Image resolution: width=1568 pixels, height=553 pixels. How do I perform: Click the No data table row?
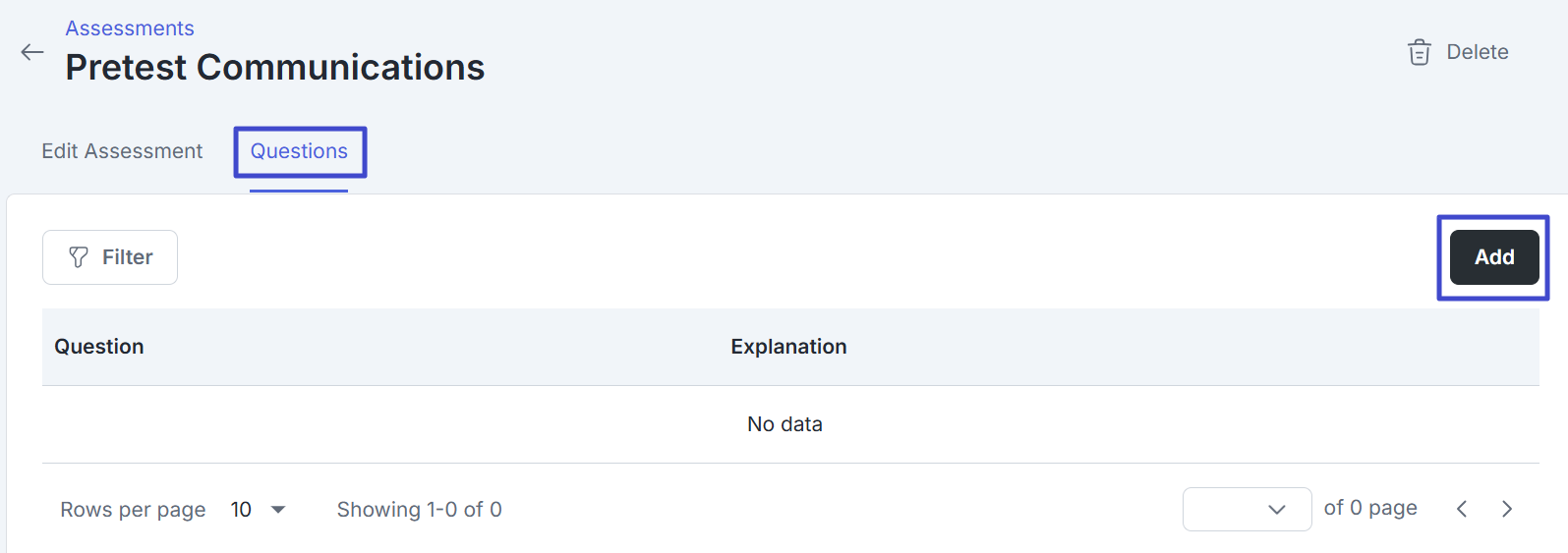784,424
